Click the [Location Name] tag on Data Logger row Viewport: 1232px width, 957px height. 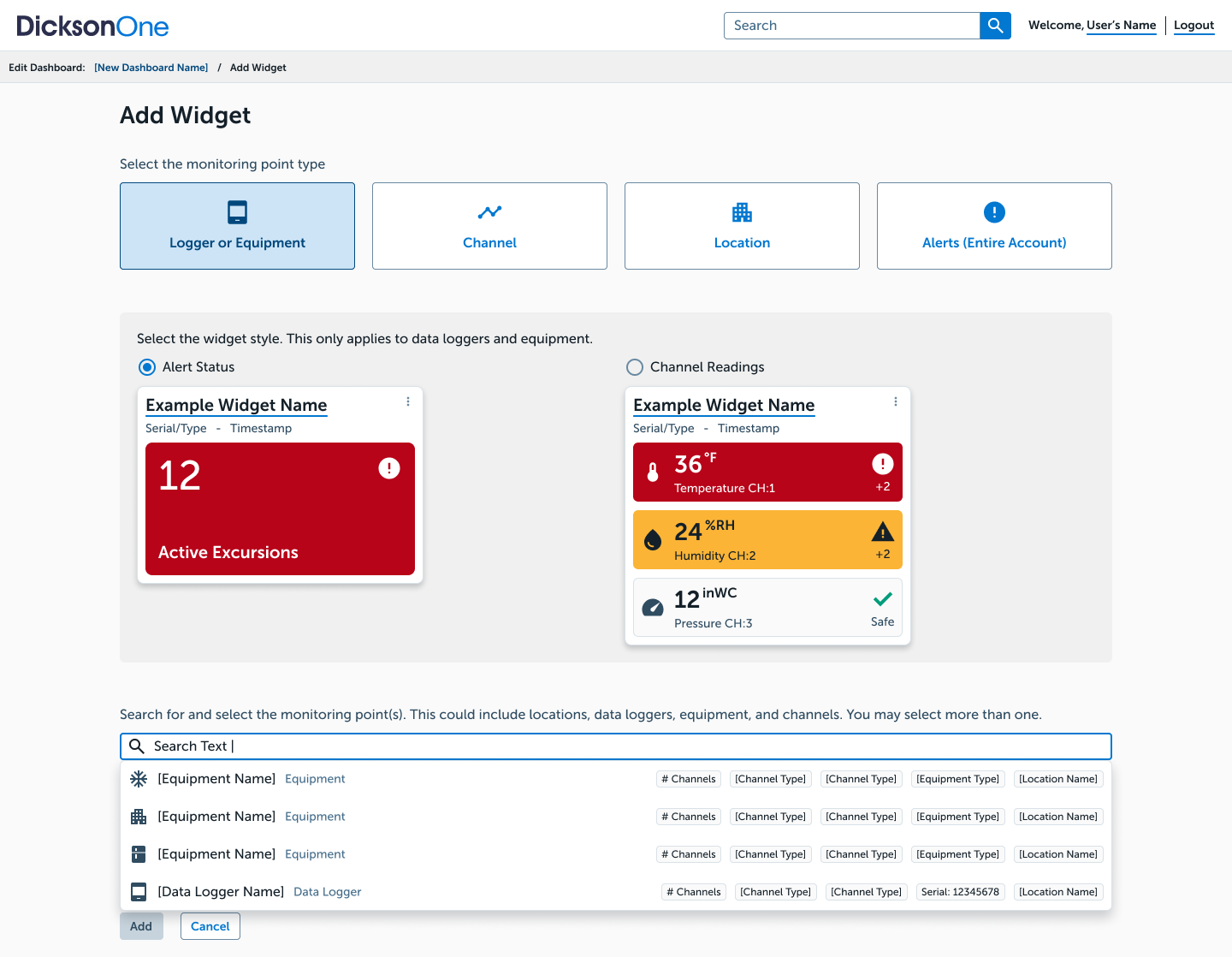pyautogui.click(x=1058, y=892)
